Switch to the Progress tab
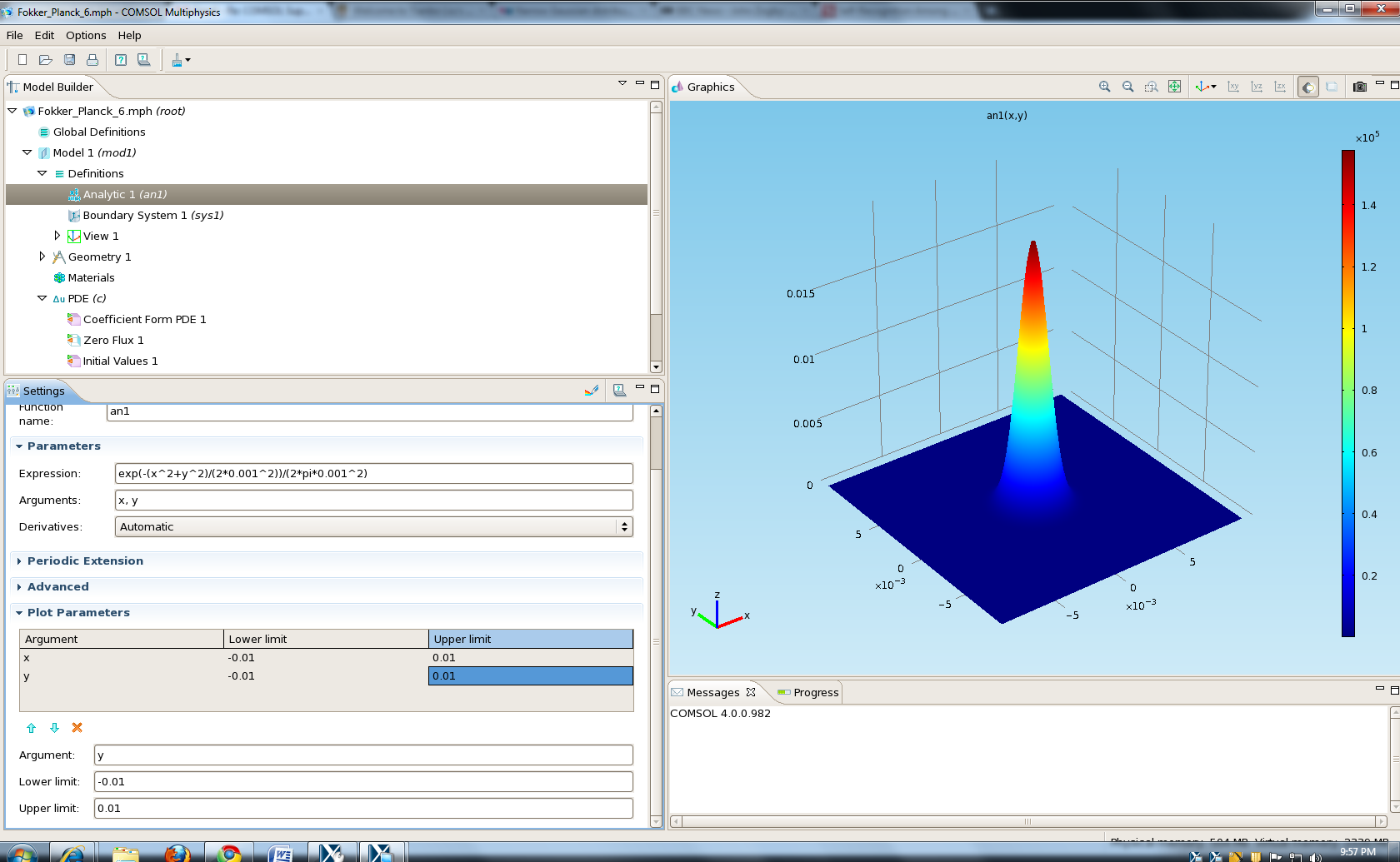Image resolution: width=1400 pixels, height=862 pixels. (x=807, y=692)
